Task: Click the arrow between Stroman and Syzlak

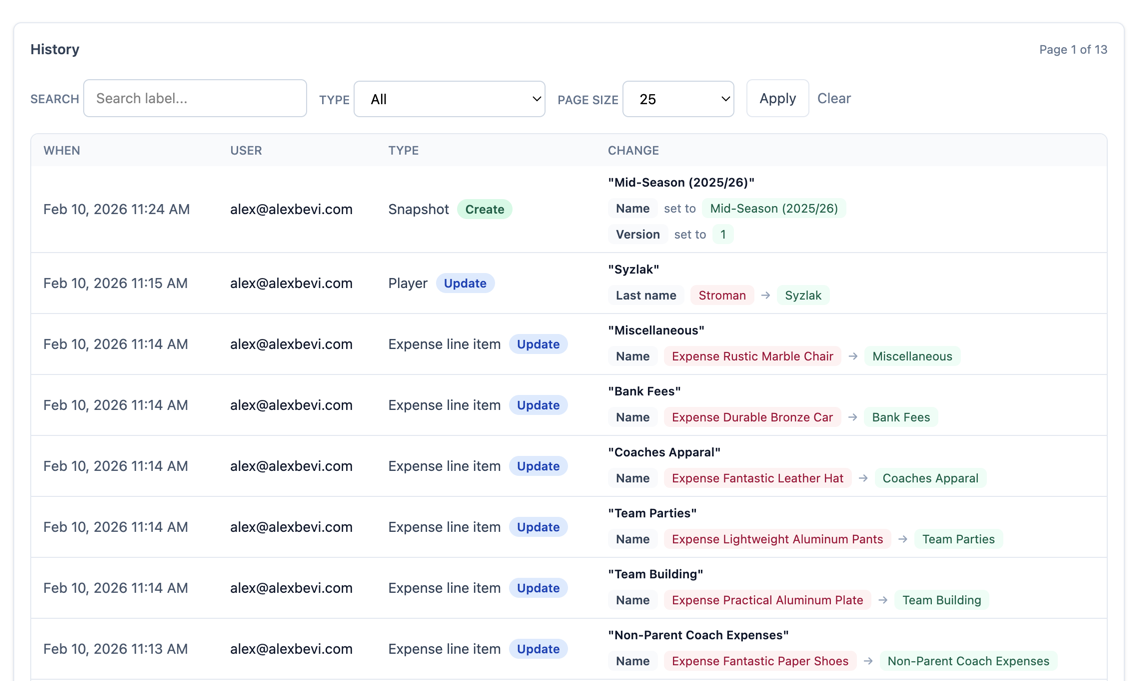Action: point(765,296)
